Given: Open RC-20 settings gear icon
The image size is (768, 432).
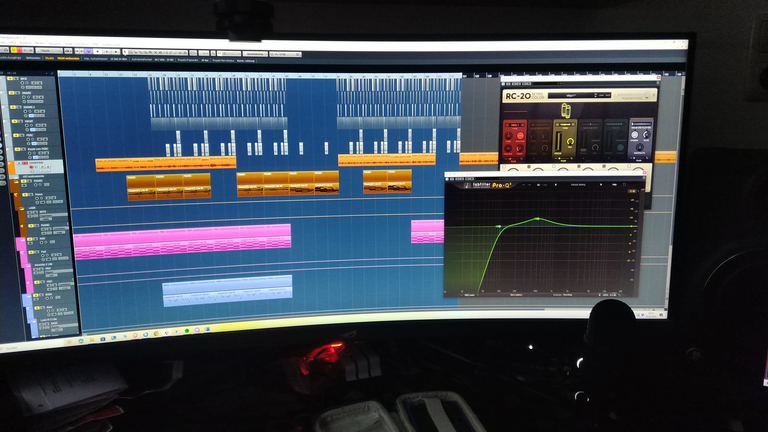Looking at the screenshot, I should pyautogui.click(x=654, y=95).
